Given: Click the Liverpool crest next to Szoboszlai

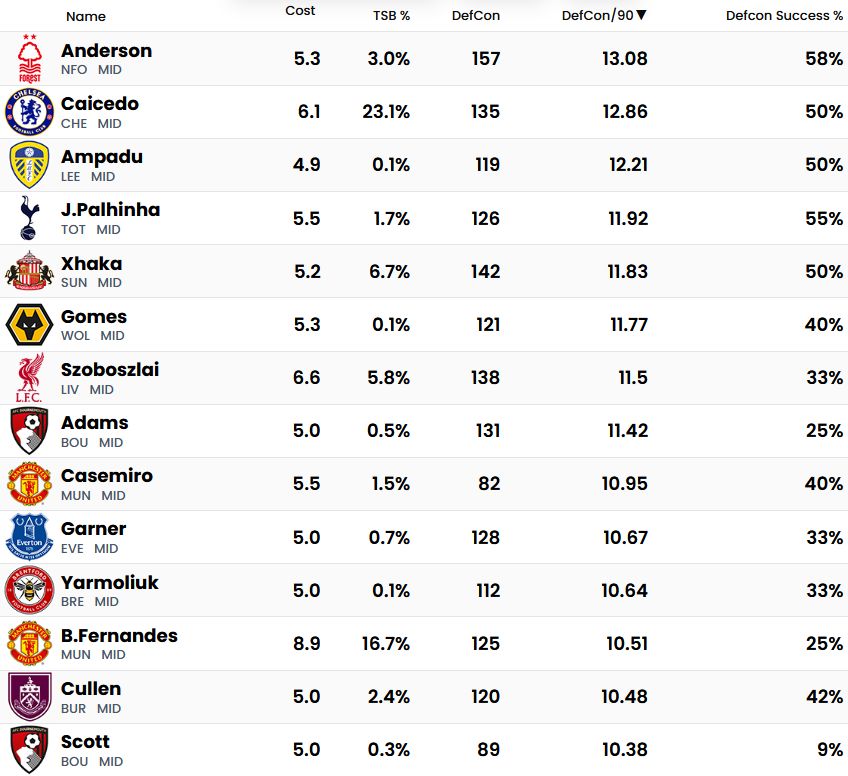Looking at the screenshot, I should pos(29,378).
